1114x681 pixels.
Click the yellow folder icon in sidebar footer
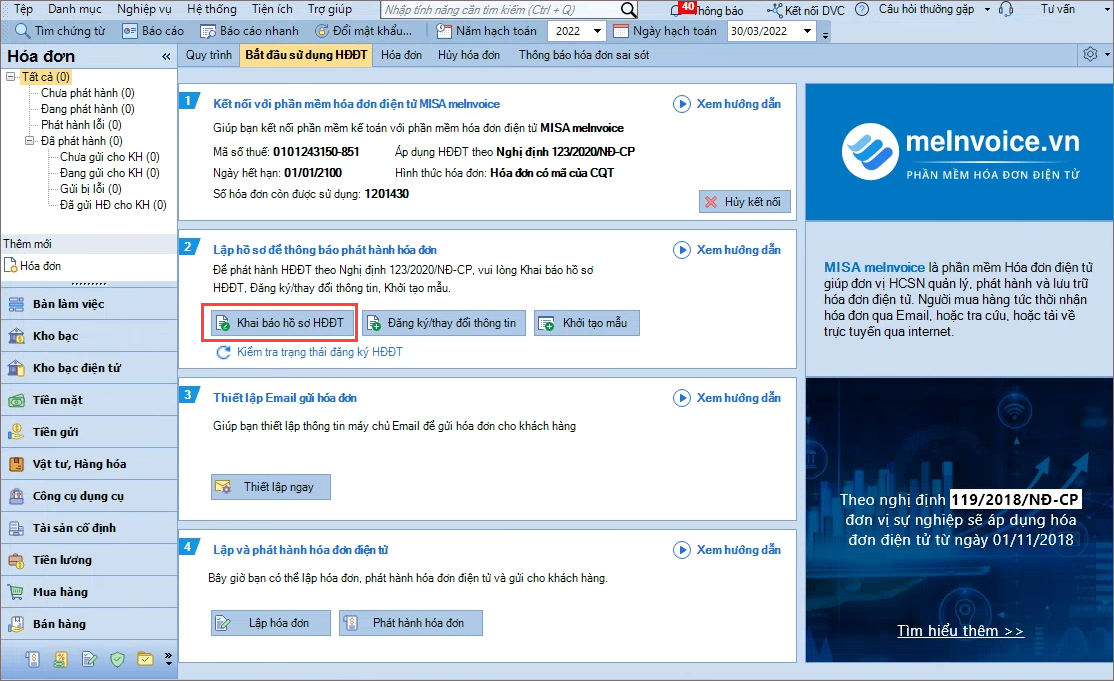coord(145,659)
